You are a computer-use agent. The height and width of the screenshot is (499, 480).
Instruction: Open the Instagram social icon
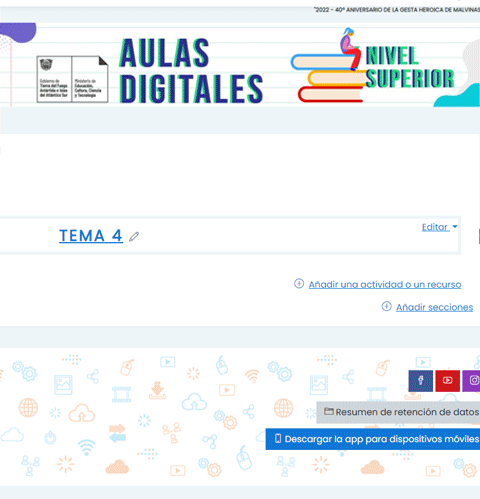point(472,381)
